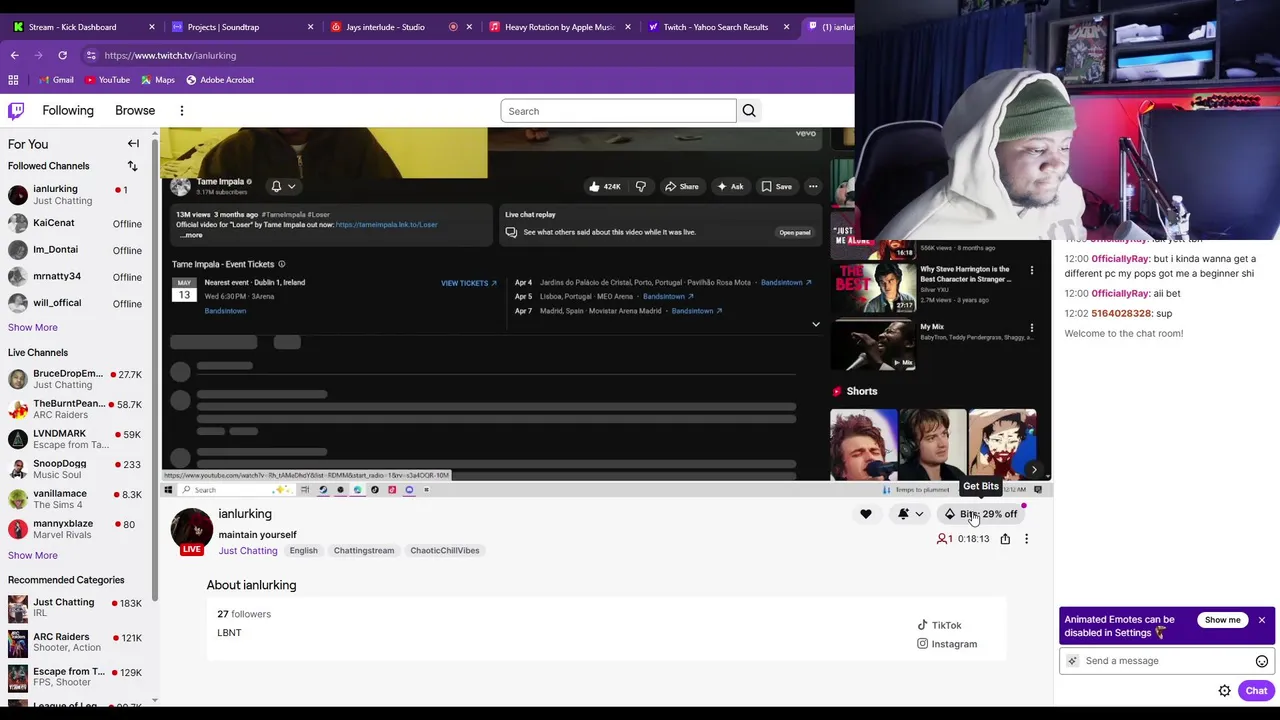
Task: Click the Just Chatting category link
Action: (x=248, y=551)
